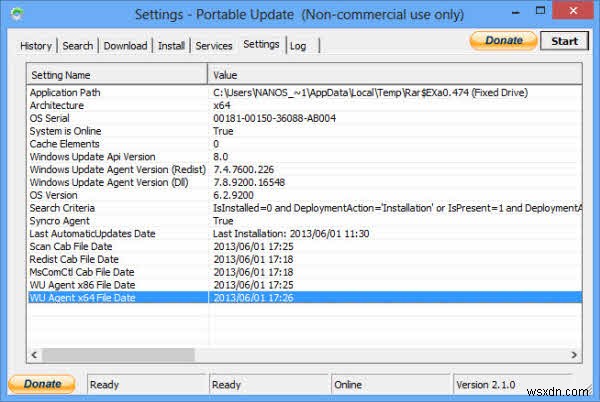This screenshot has height=402, width=600.
Task: Click the IsInstalled=0 search criteria value
Action: click(398, 208)
